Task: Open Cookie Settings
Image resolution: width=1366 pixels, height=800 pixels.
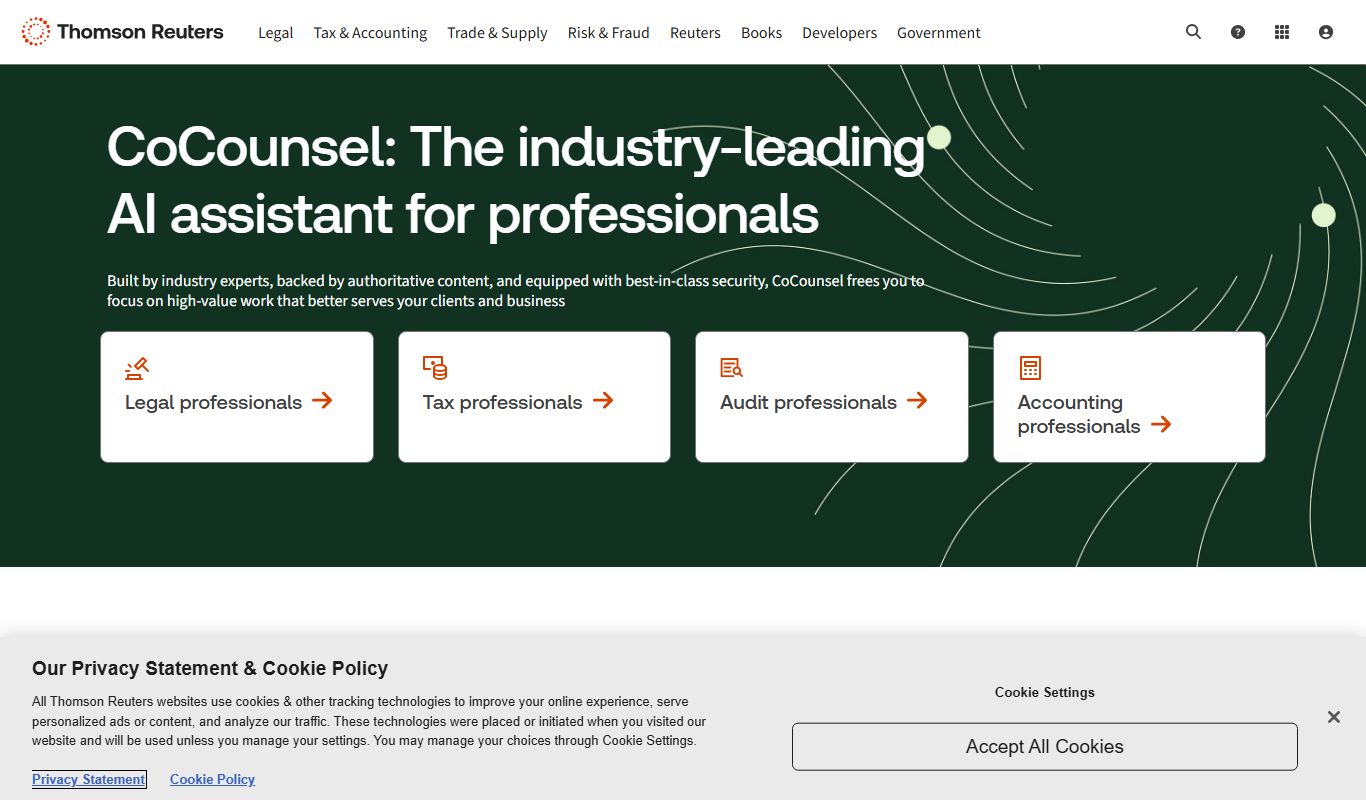Action: (1045, 692)
